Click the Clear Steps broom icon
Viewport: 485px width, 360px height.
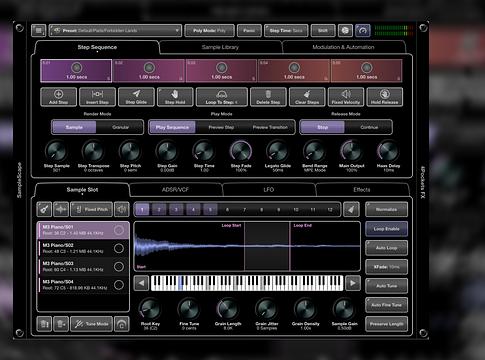click(307, 97)
